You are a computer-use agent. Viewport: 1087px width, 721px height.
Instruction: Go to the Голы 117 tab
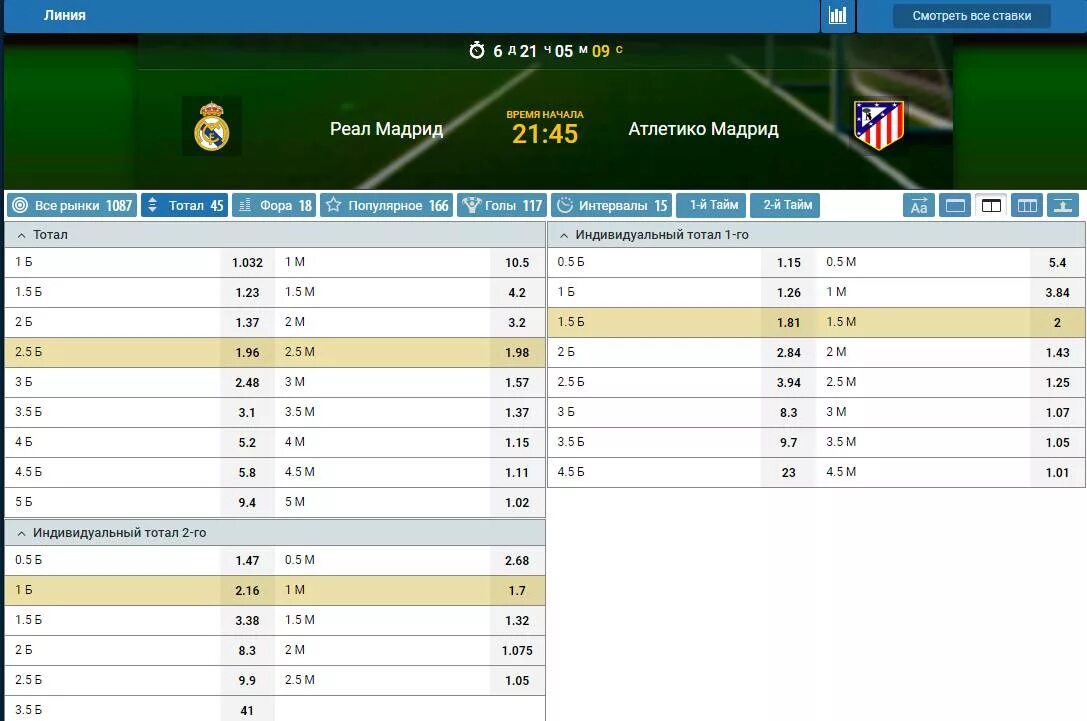(x=502, y=205)
